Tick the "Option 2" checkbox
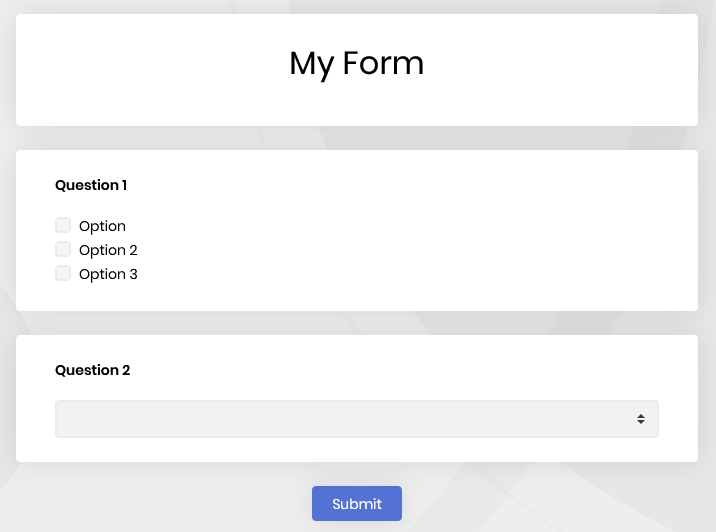716x532 pixels. click(x=63, y=249)
